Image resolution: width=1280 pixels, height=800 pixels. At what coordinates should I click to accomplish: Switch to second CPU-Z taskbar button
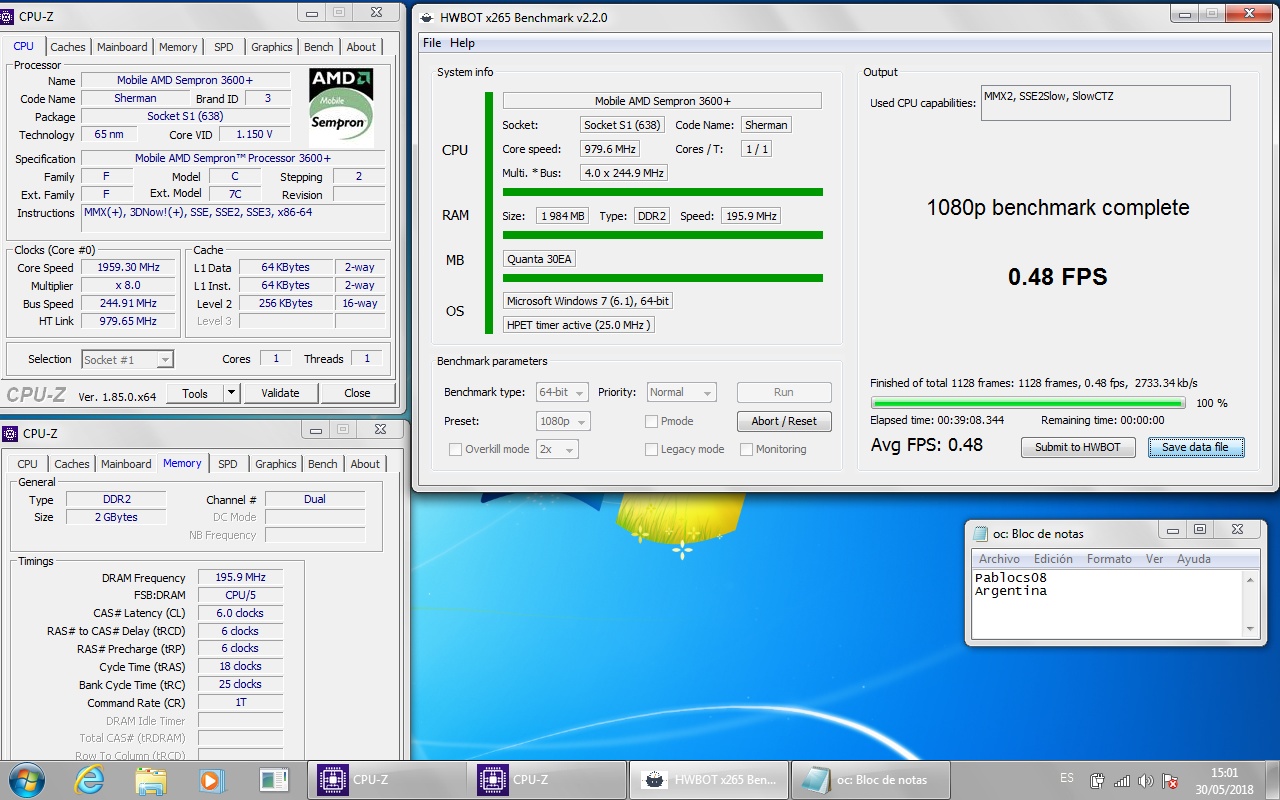546,780
